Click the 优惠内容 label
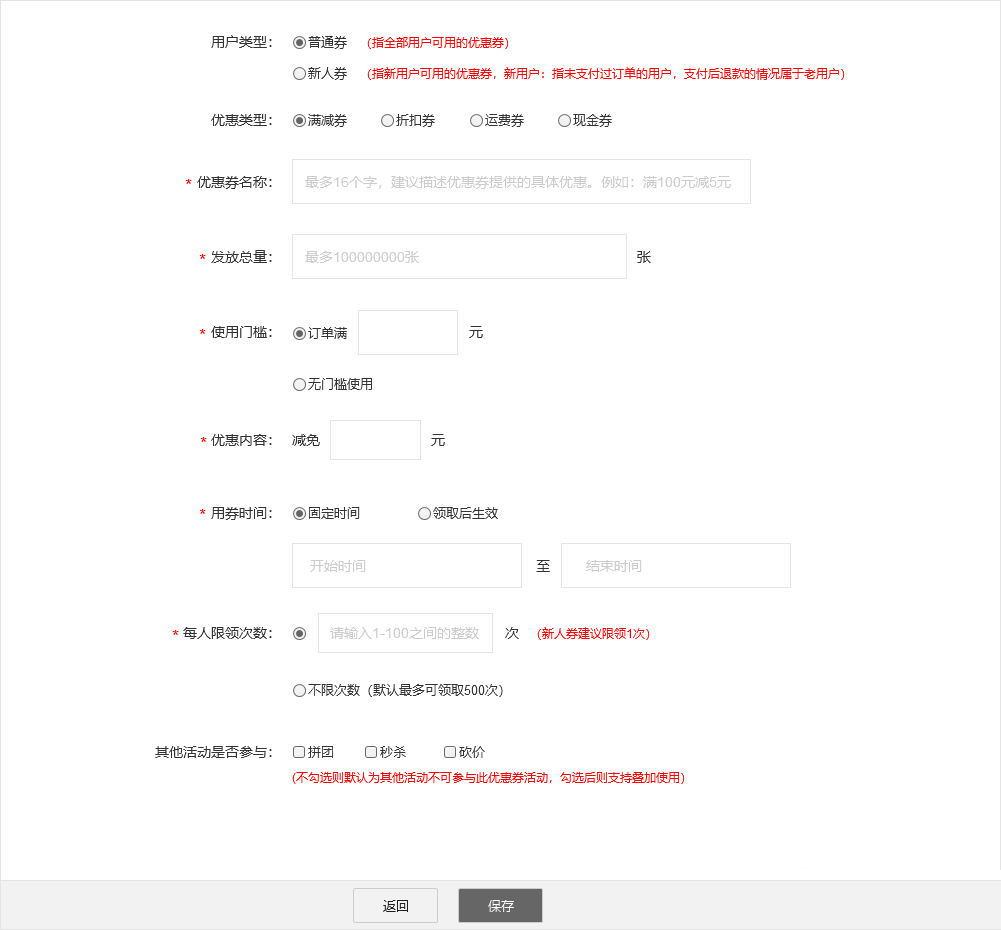 point(241,440)
